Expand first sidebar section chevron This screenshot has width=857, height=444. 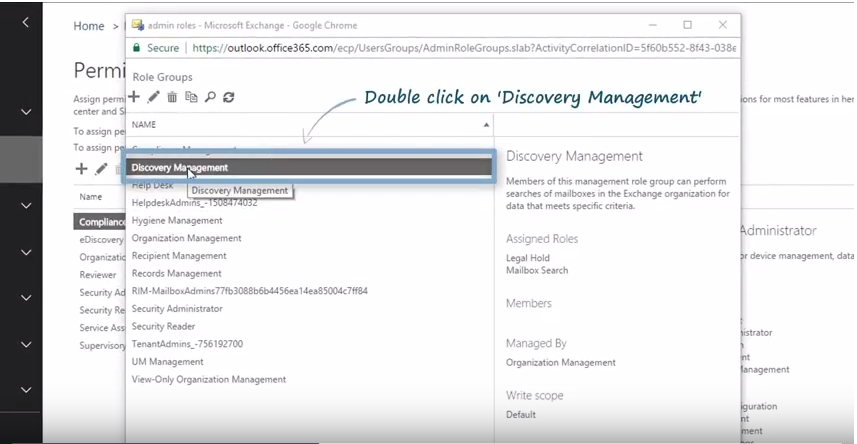(x=26, y=112)
